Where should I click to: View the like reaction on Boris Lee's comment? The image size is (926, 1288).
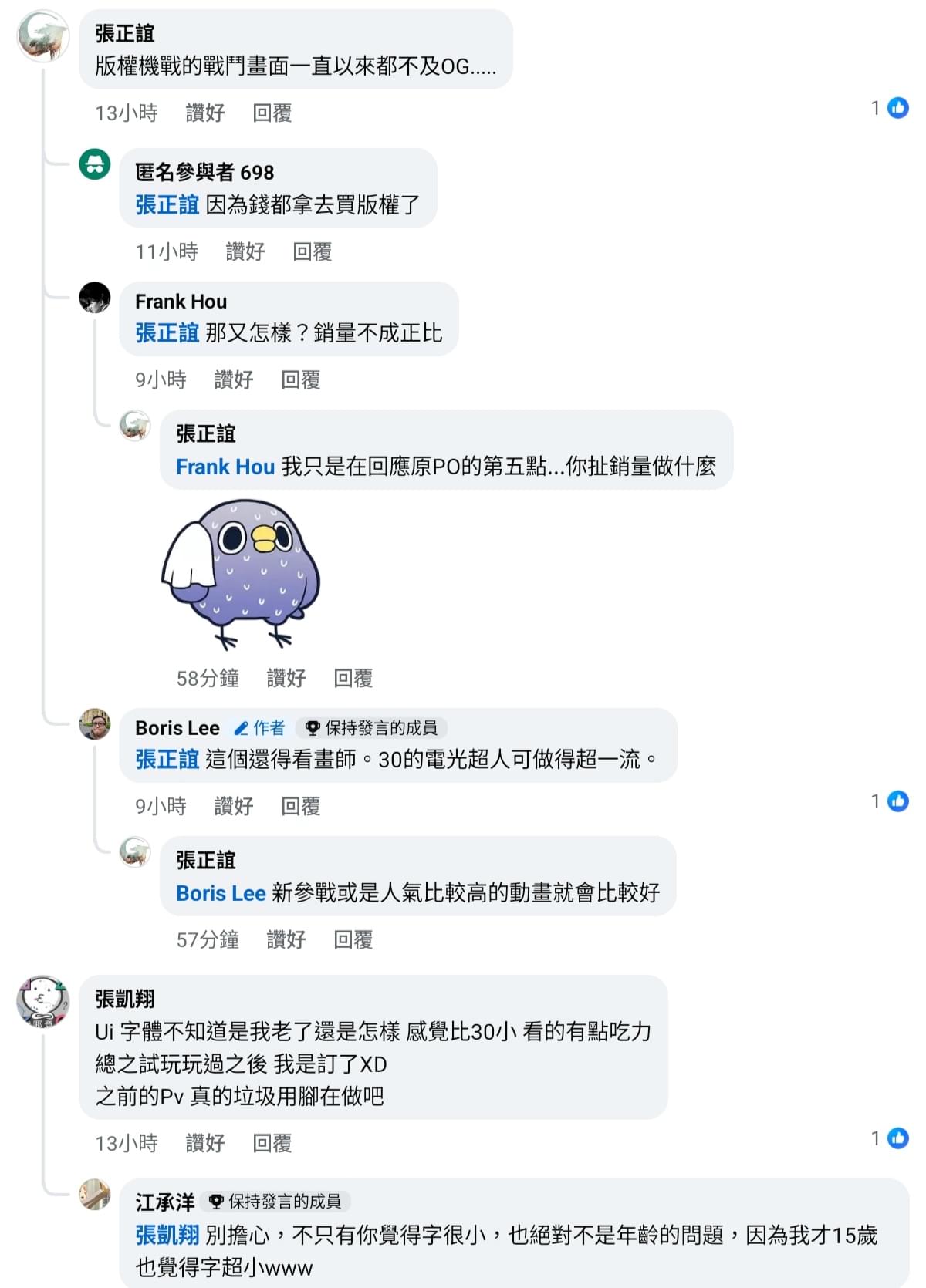(891, 801)
